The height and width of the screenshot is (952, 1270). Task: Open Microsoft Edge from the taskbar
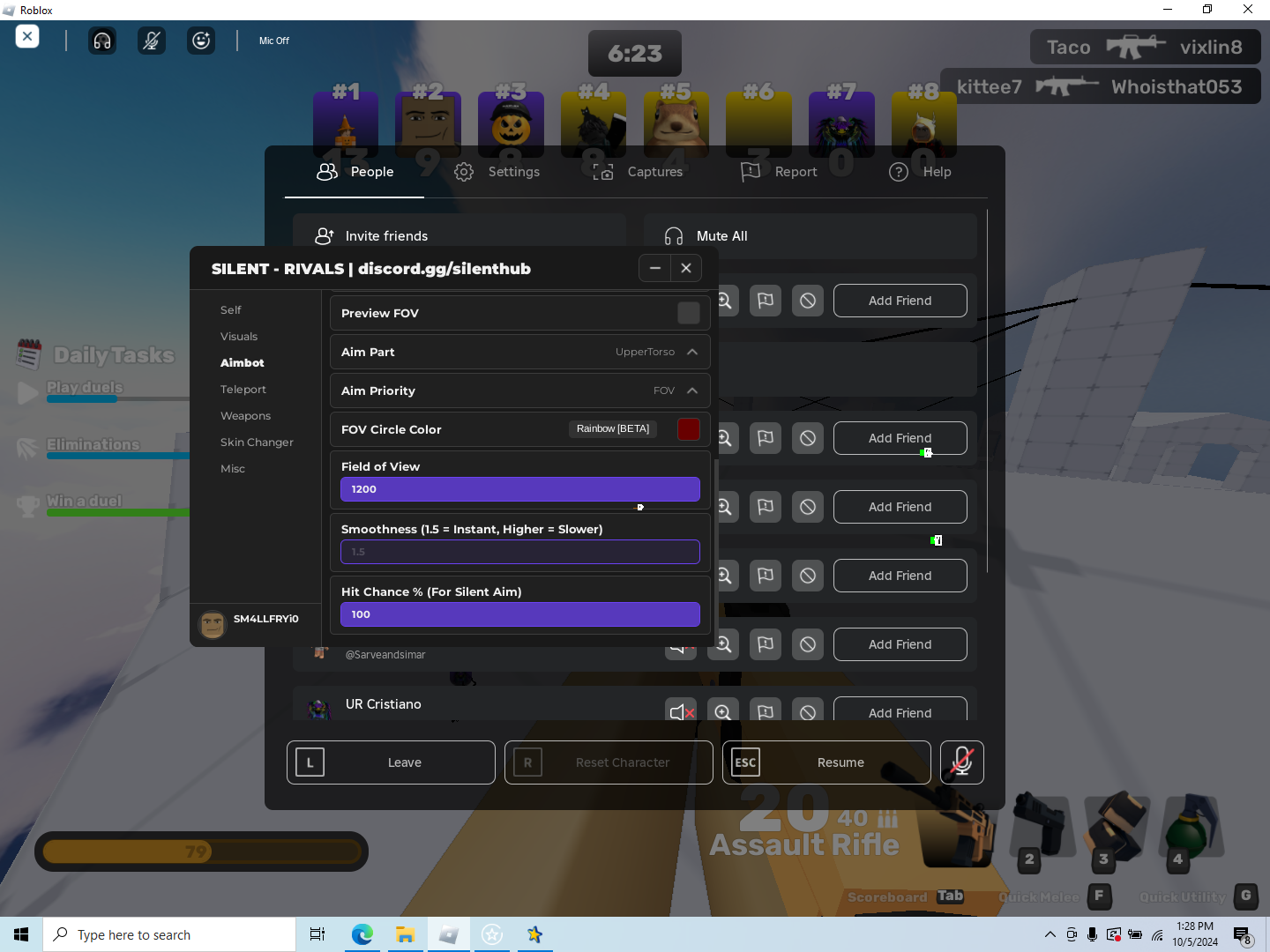pyautogui.click(x=362, y=934)
